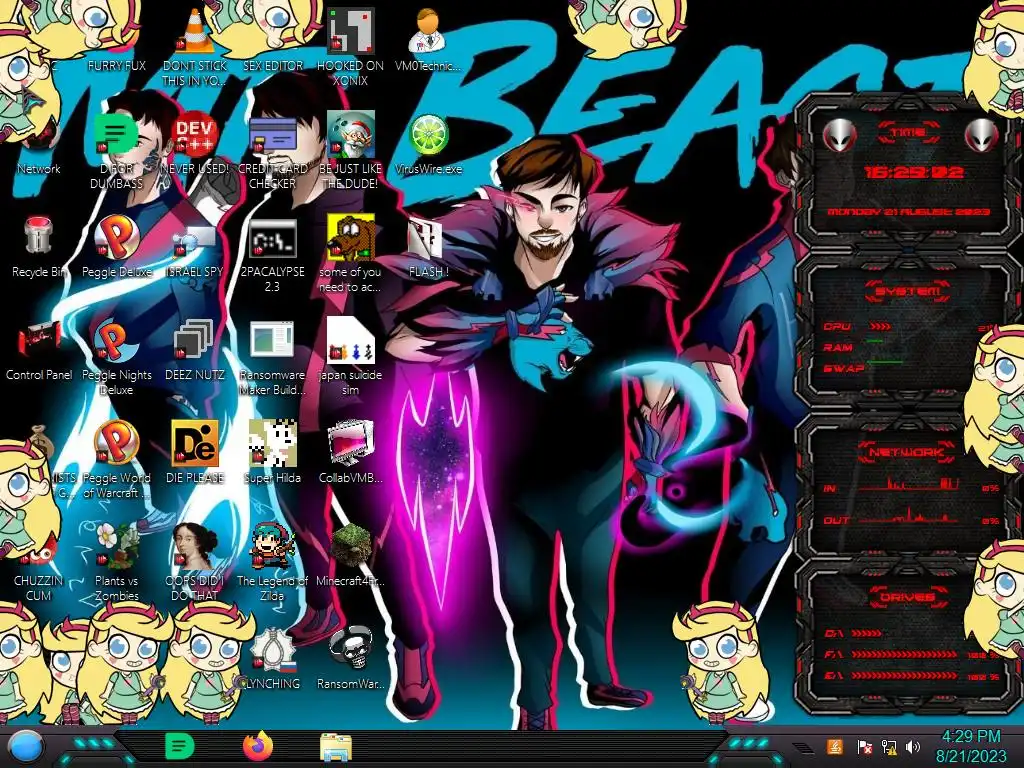1024x768 pixels.
Task: Click the left alien head on Time widget
Action: point(839,135)
